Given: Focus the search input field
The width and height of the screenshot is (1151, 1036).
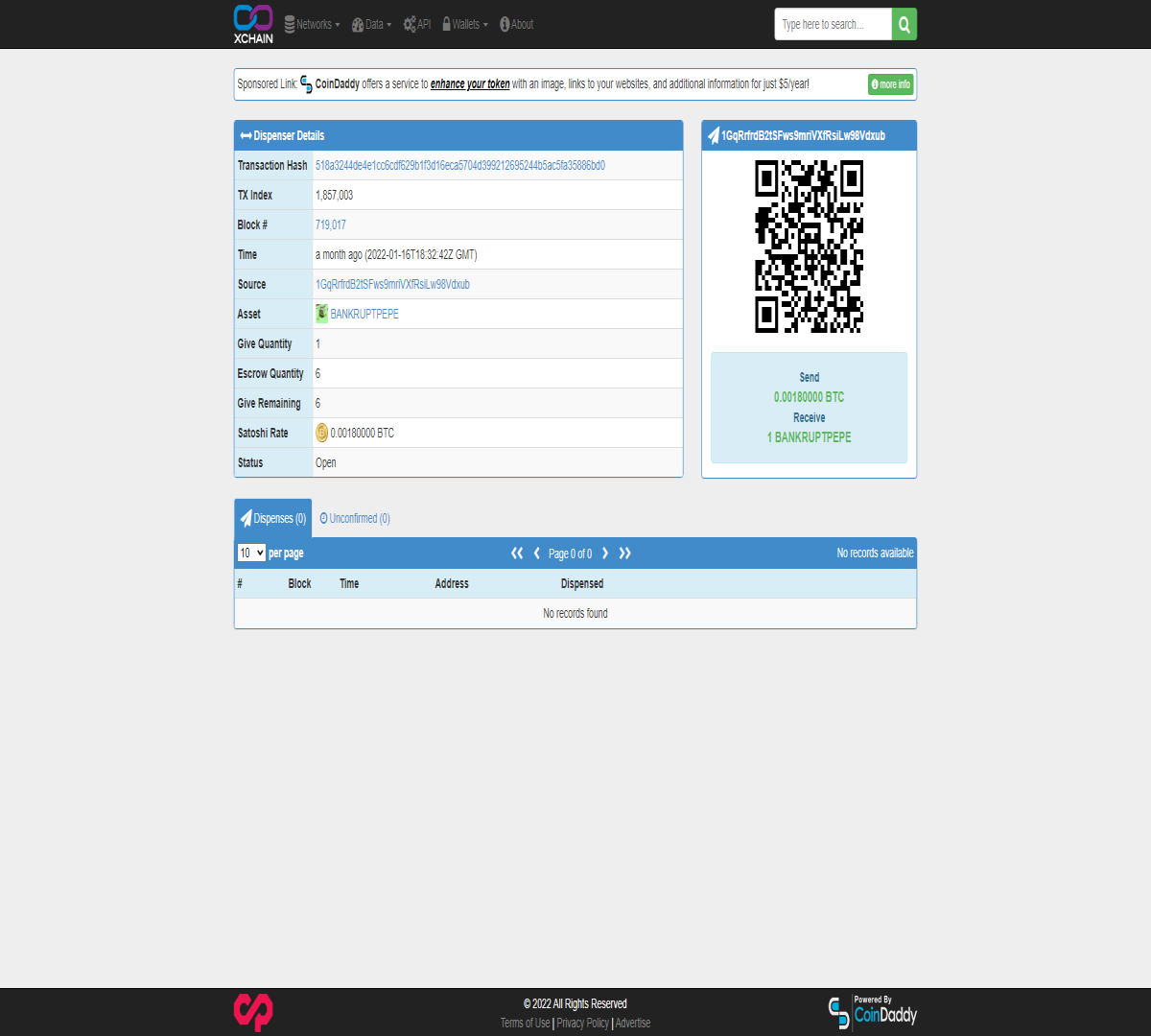Looking at the screenshot, I should click(834, 24).
